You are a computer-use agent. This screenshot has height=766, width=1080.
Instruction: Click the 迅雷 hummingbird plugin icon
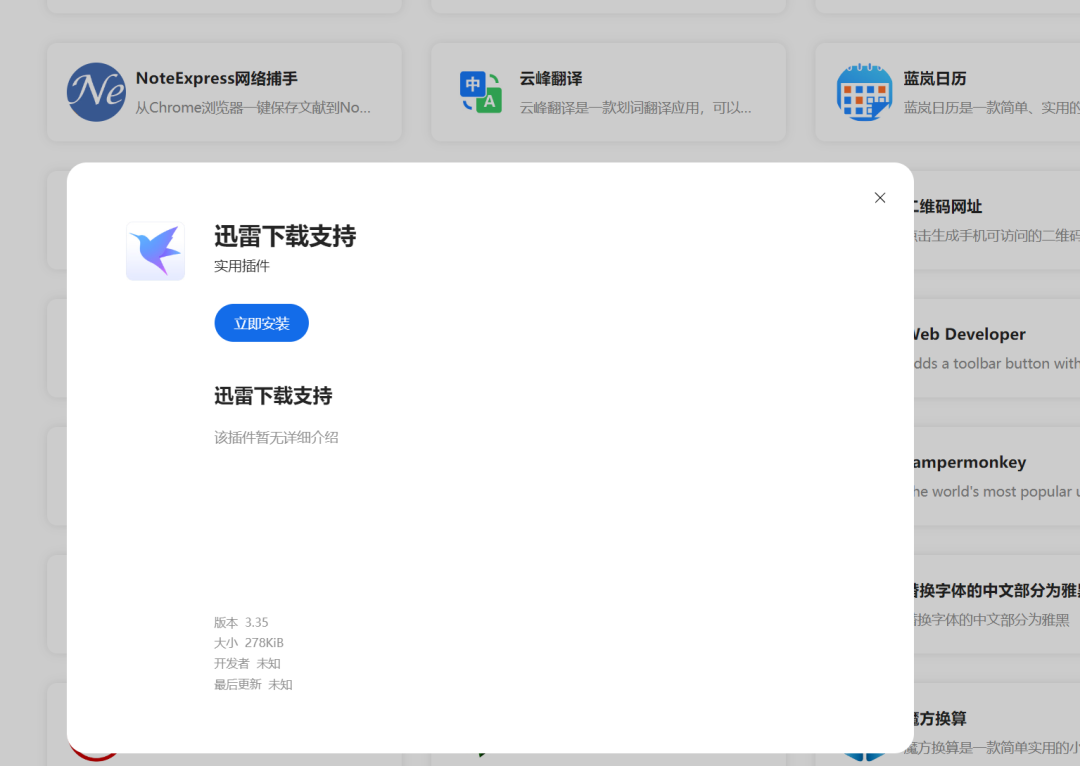point(156,251)
